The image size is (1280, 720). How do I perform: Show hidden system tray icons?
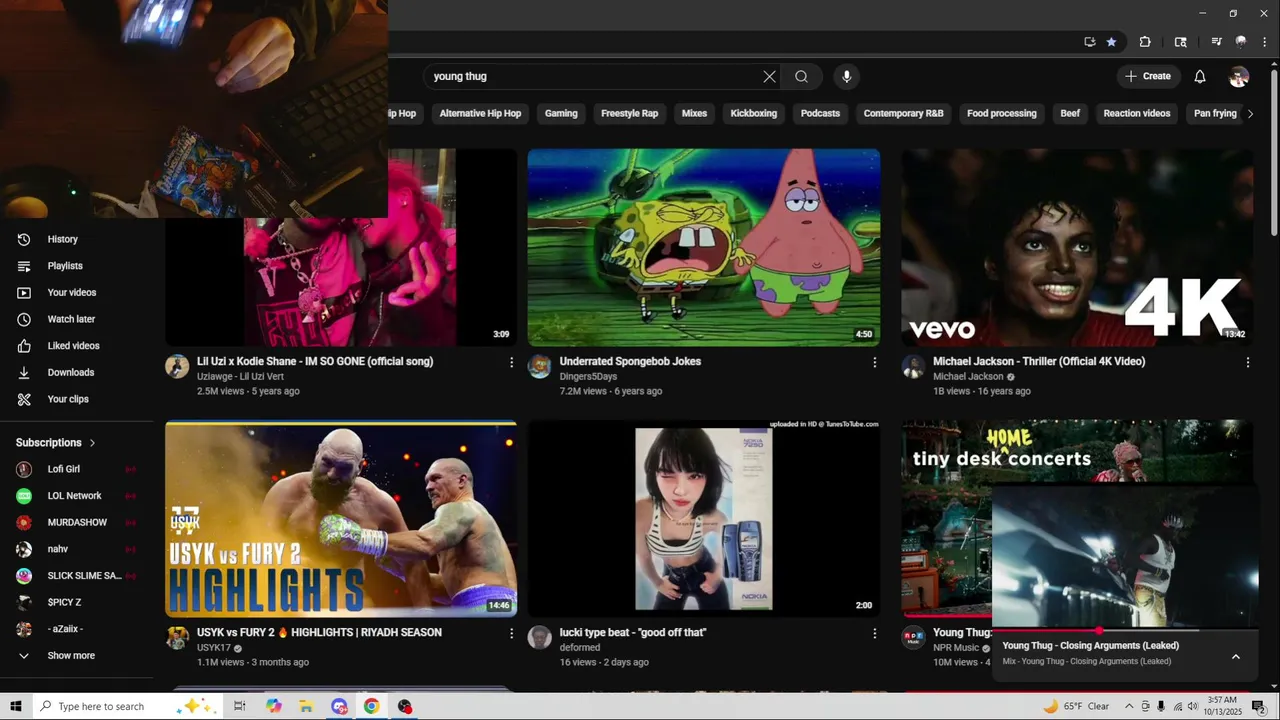point(1129,706)
